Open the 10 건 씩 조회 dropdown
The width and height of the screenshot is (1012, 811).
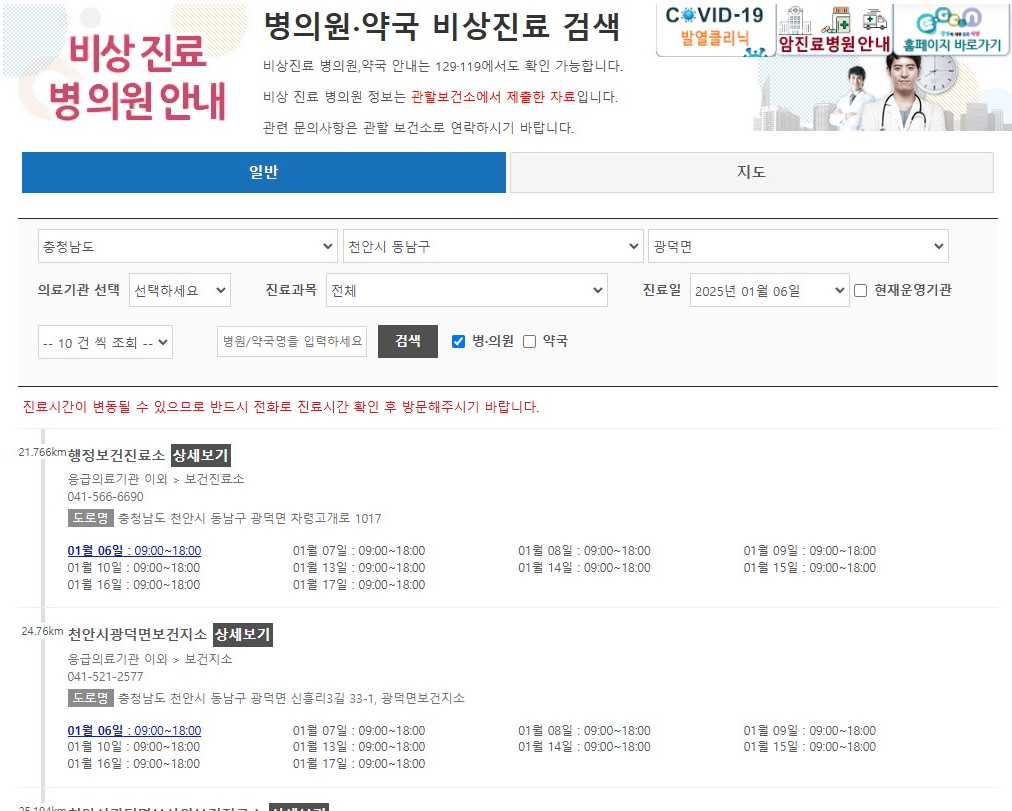105,343
